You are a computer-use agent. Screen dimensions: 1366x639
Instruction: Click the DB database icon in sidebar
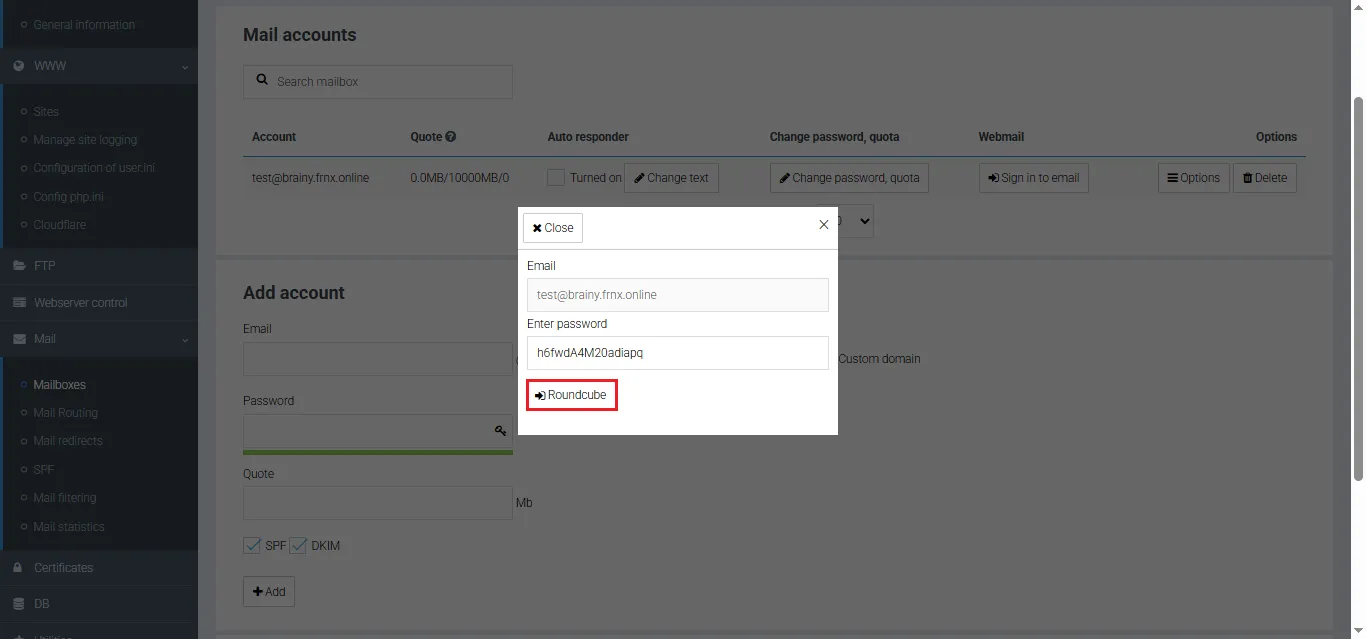point(18,604)
